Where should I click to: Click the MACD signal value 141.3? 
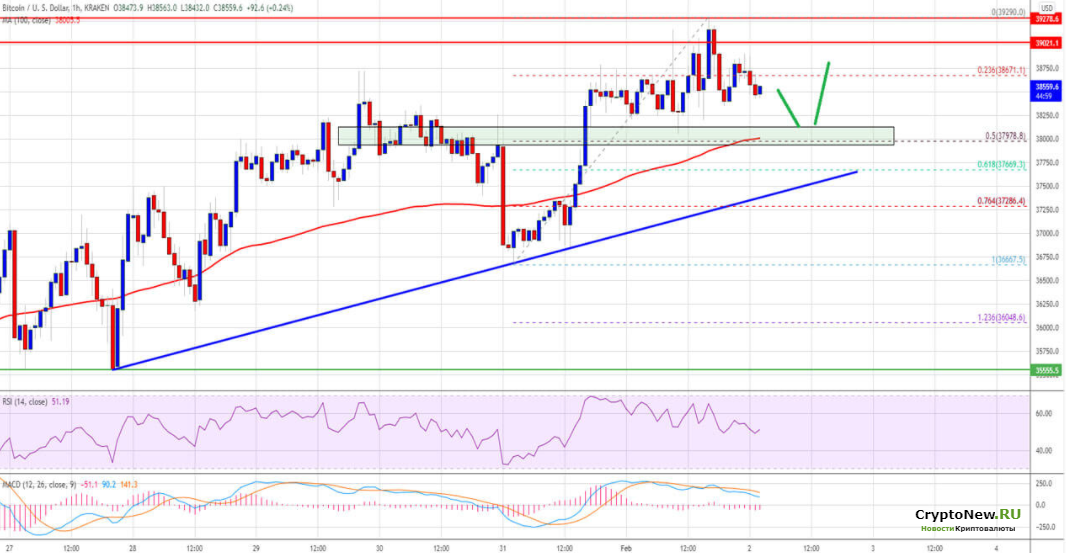coord(128,484)
